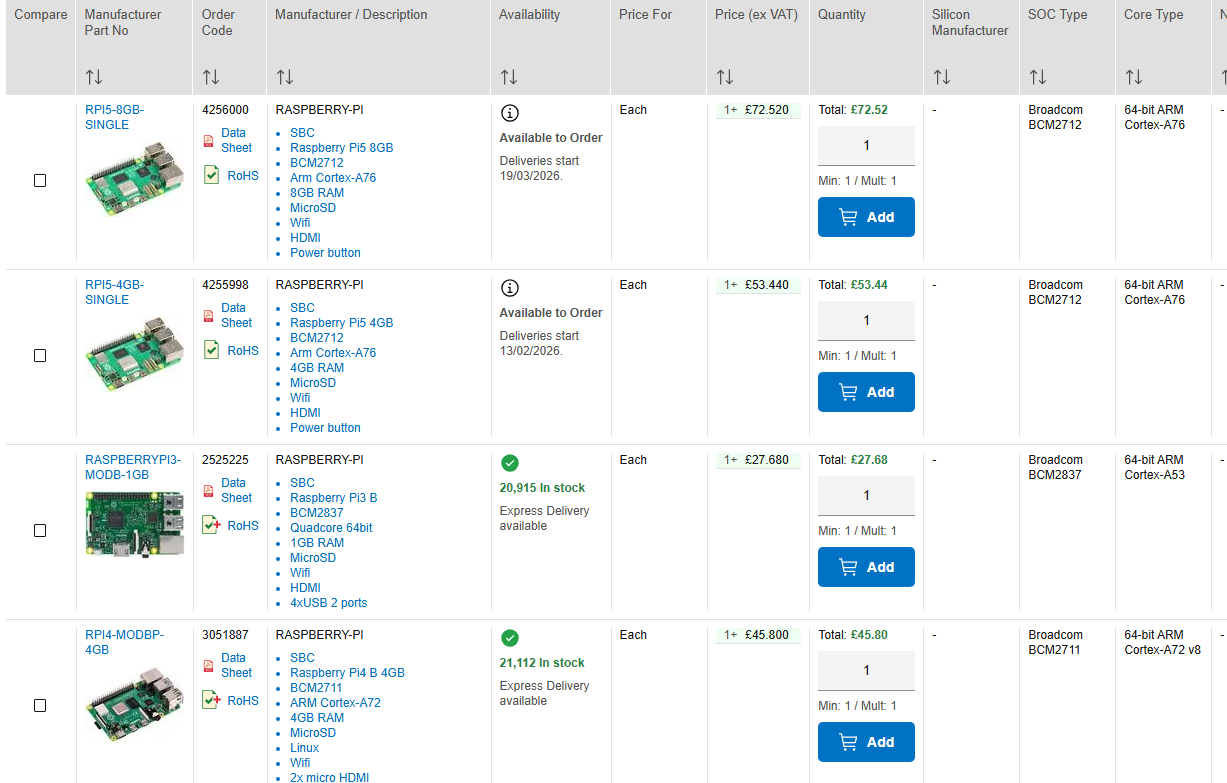Tick compare checkbox for RPI5-8GB-SINGLE
The image size is (1227, 783).
click(40, 181)
